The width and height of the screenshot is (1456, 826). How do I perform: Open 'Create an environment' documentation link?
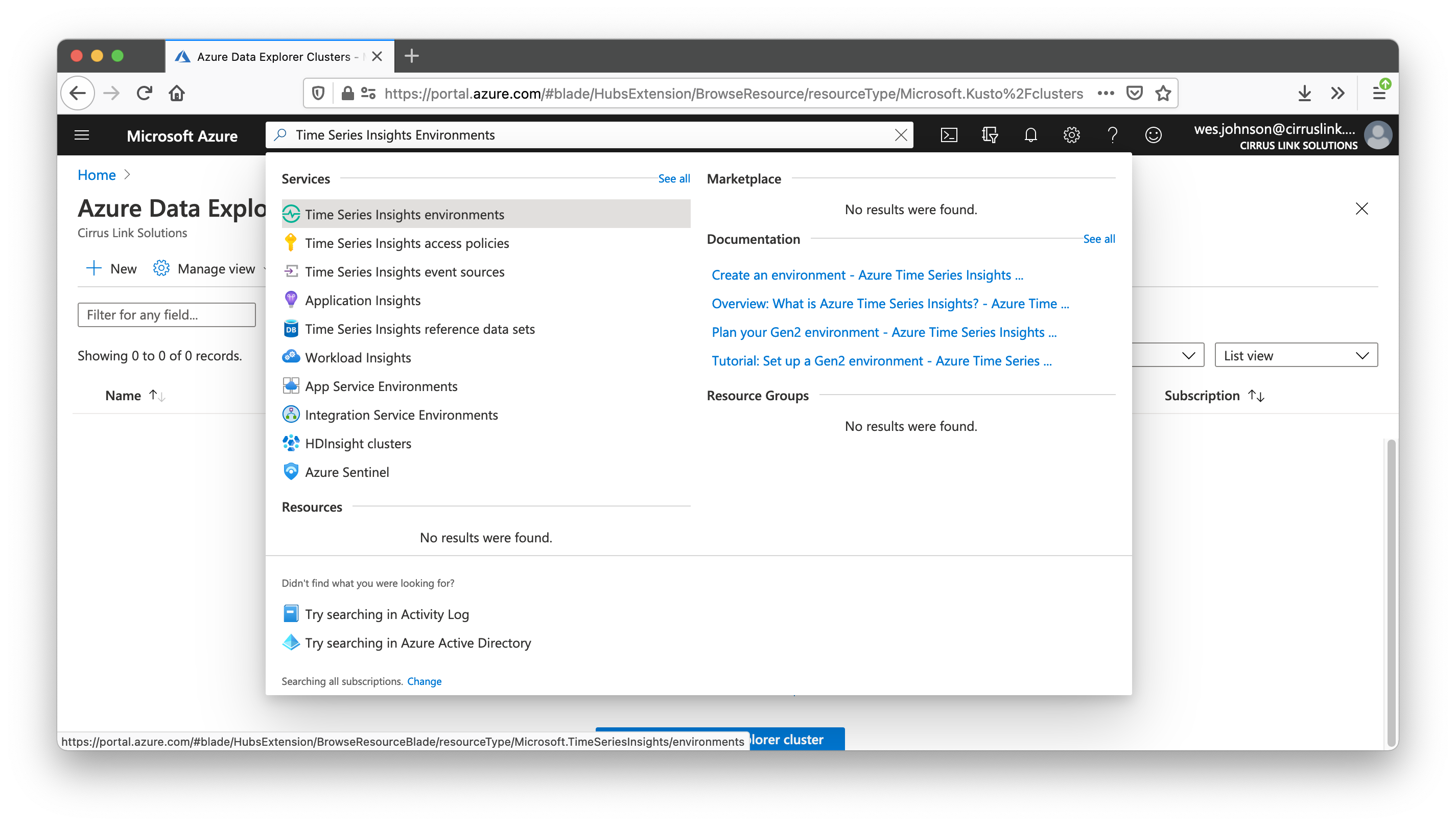pyautogui.click(x=867, y=274)
